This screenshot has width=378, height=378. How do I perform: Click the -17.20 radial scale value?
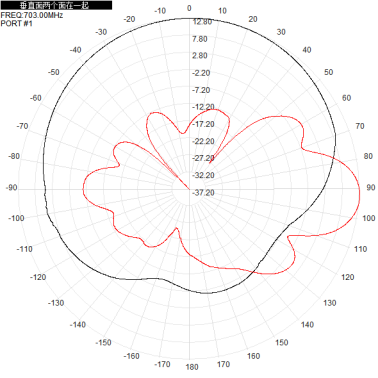pos(203,125)
